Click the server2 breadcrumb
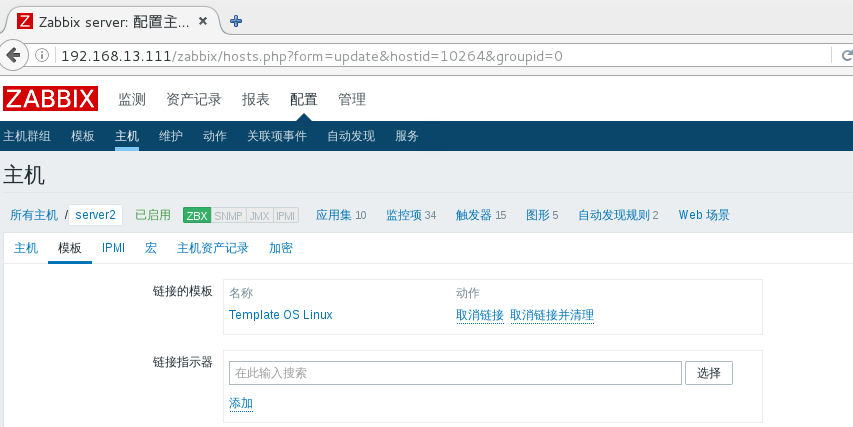Viewport: 853px width, 427px height. pyautogui.click(x=95, y=215)
